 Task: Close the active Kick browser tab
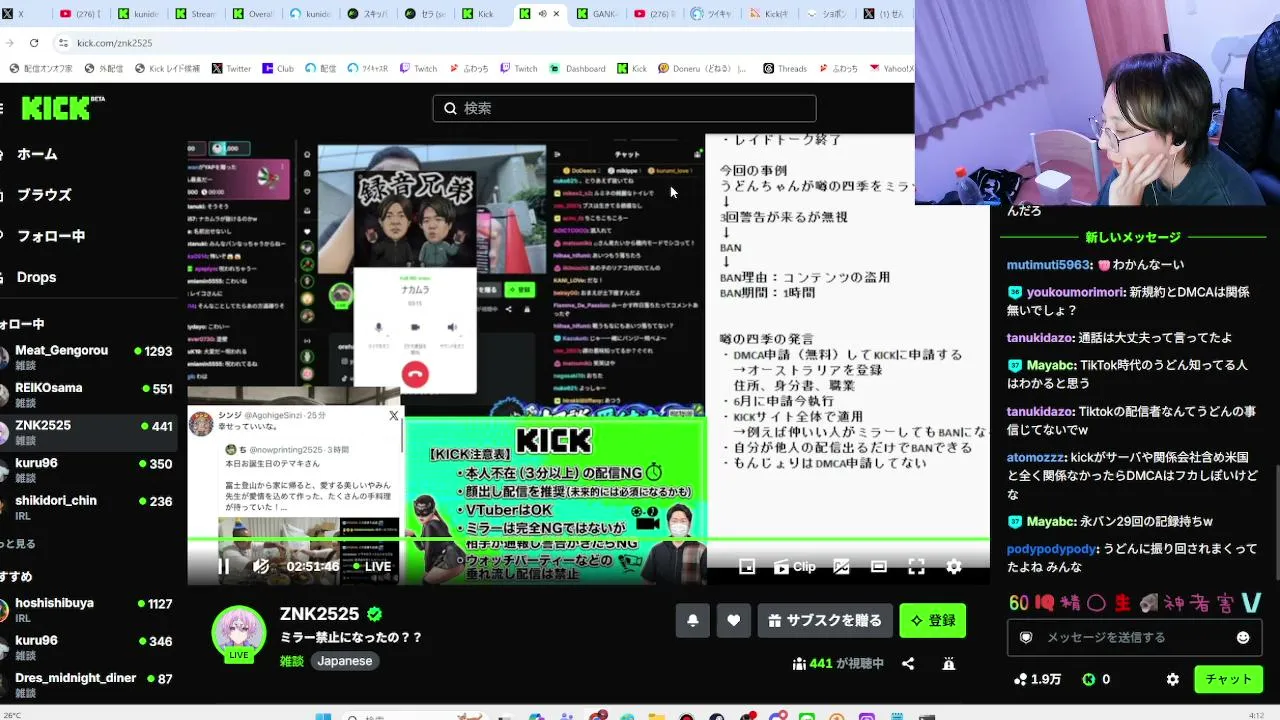tap(556, 14)
